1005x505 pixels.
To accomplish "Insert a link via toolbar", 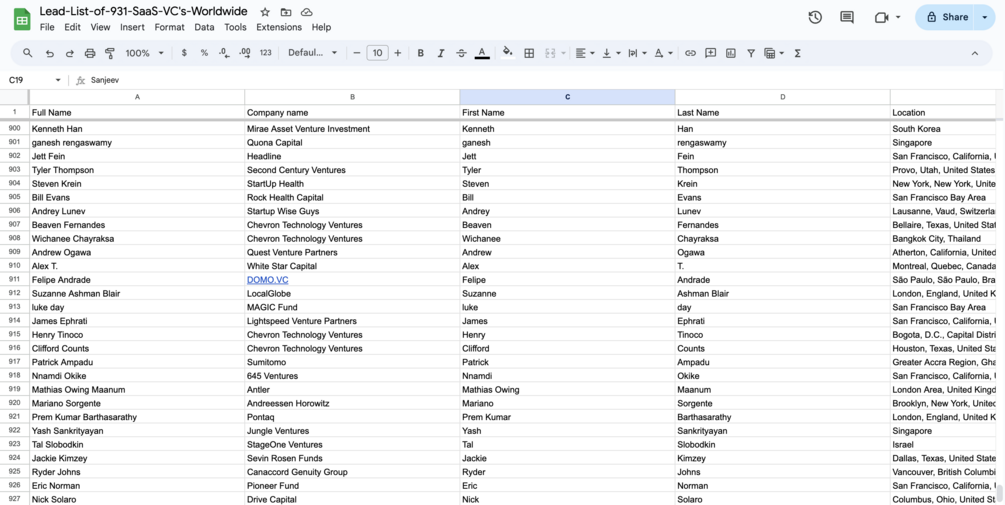I will (x=690, y=53).
